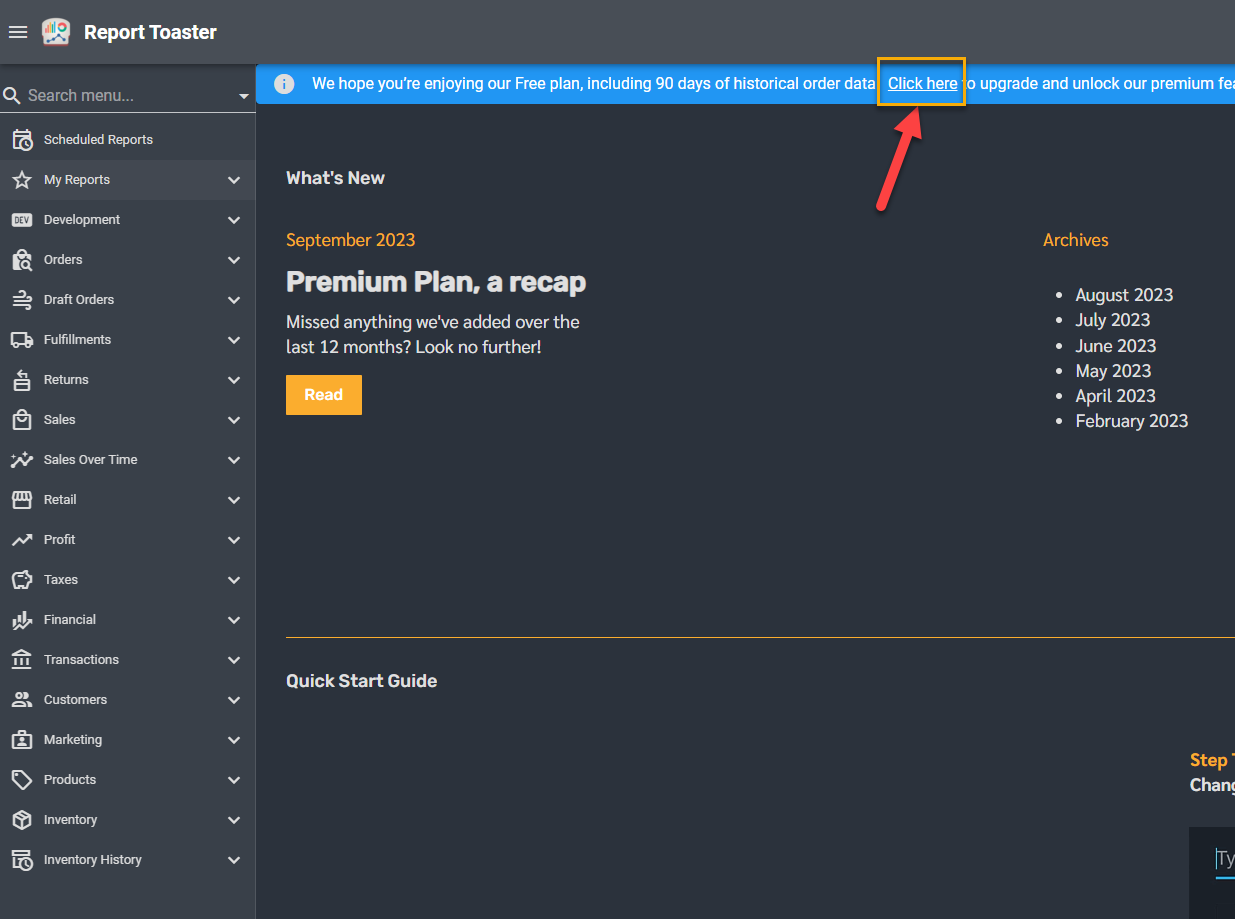Click the hamburger menu icon
Viewport: 1235px width, 919px height.
17,32
